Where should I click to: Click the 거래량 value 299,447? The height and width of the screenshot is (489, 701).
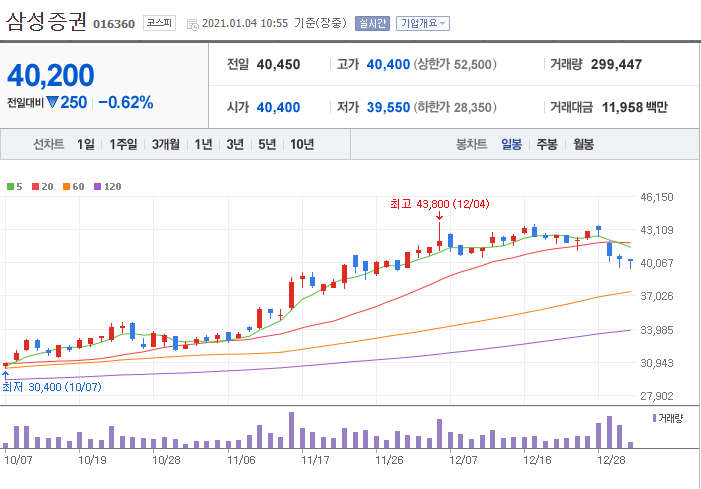pos(616,64)
